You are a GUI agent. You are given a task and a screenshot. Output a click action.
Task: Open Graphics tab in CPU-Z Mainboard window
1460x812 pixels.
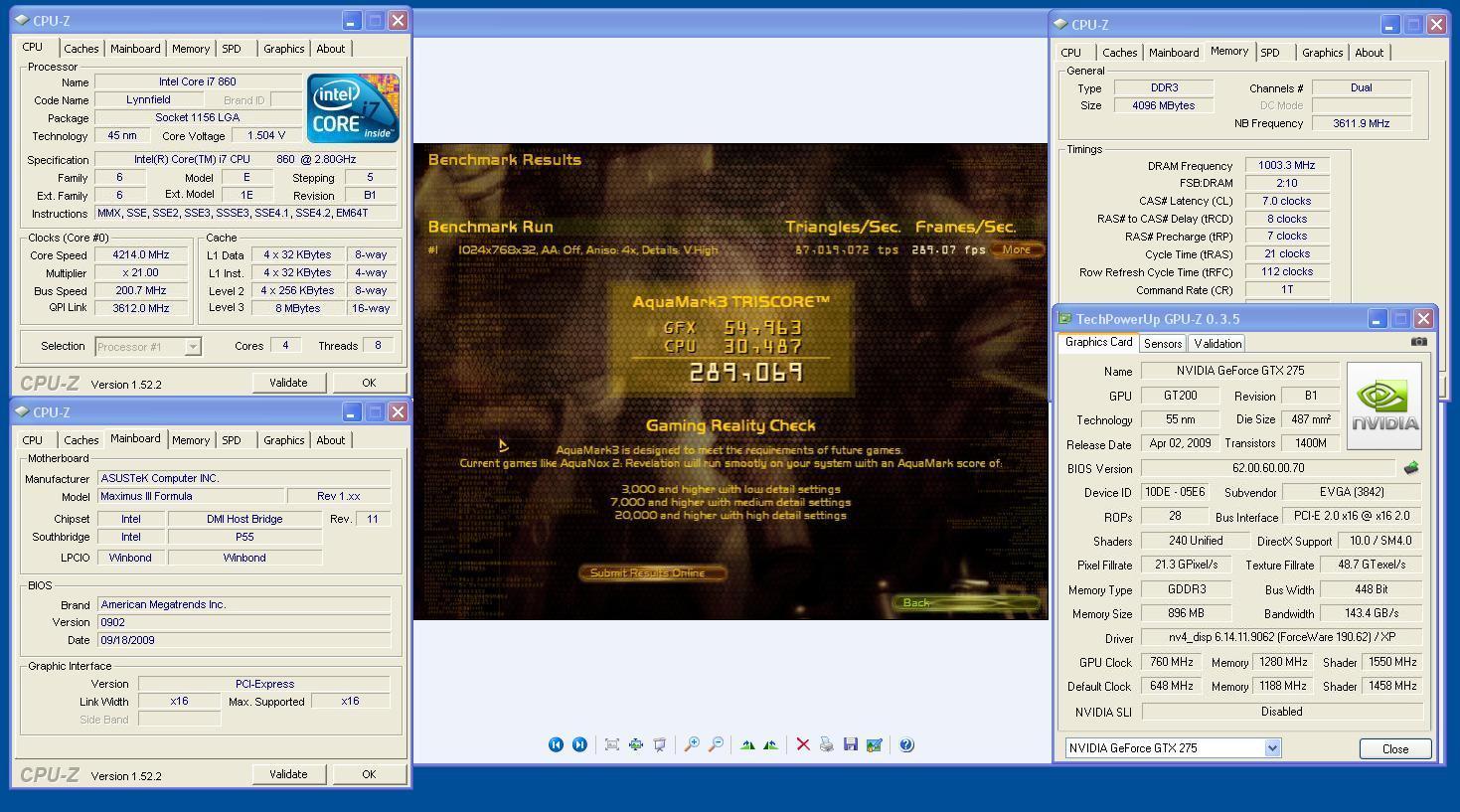pos(283,440)
